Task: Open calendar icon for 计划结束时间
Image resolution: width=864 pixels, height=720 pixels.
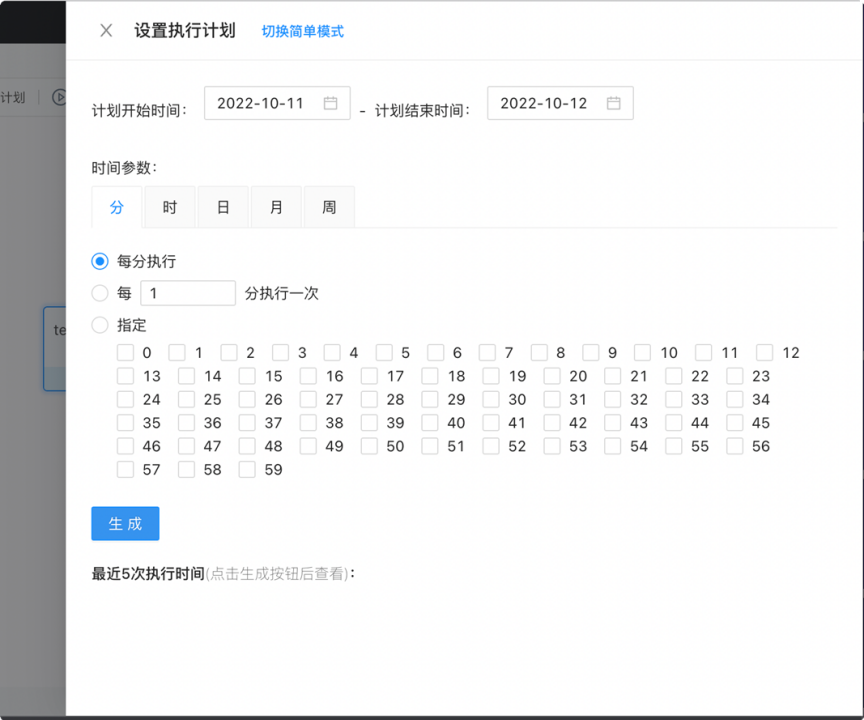Action: pyautogui.click(x=613, y=103)
